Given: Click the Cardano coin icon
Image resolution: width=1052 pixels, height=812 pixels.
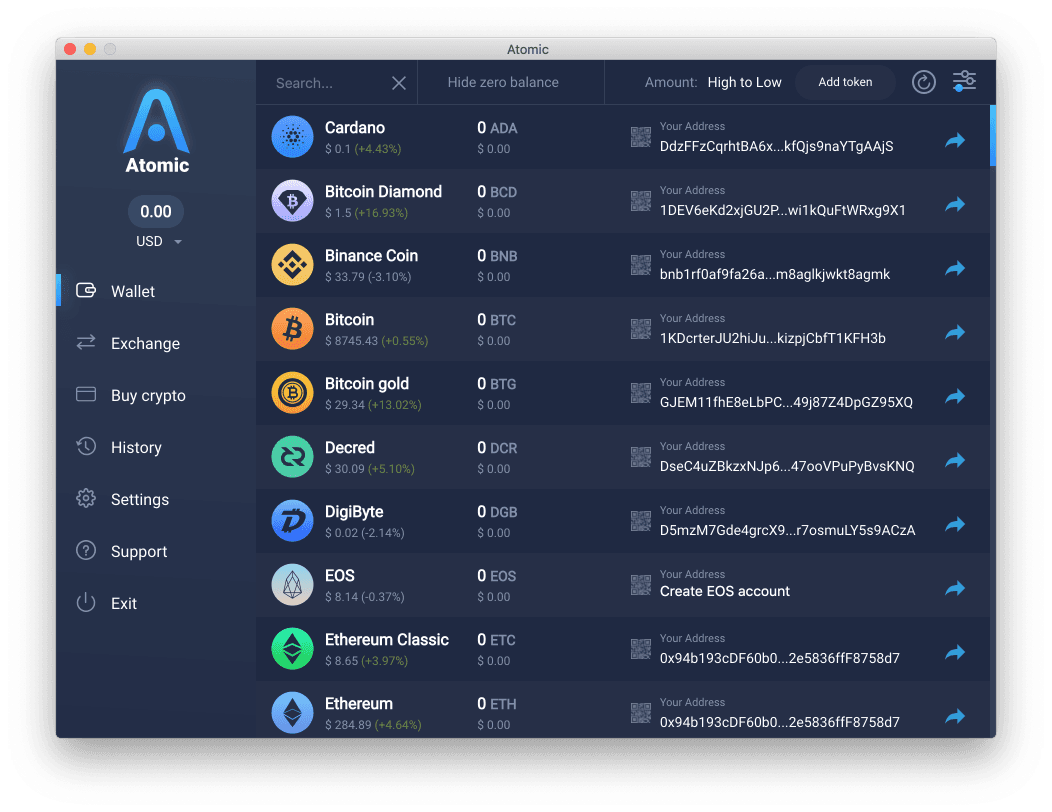Looking at the screenshot, I should (x=292, y=137).
